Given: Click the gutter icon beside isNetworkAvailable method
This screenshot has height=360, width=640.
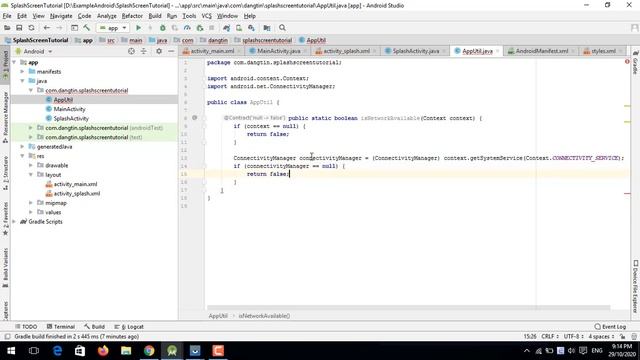Looking at the screenshot, I should [195, 118].
